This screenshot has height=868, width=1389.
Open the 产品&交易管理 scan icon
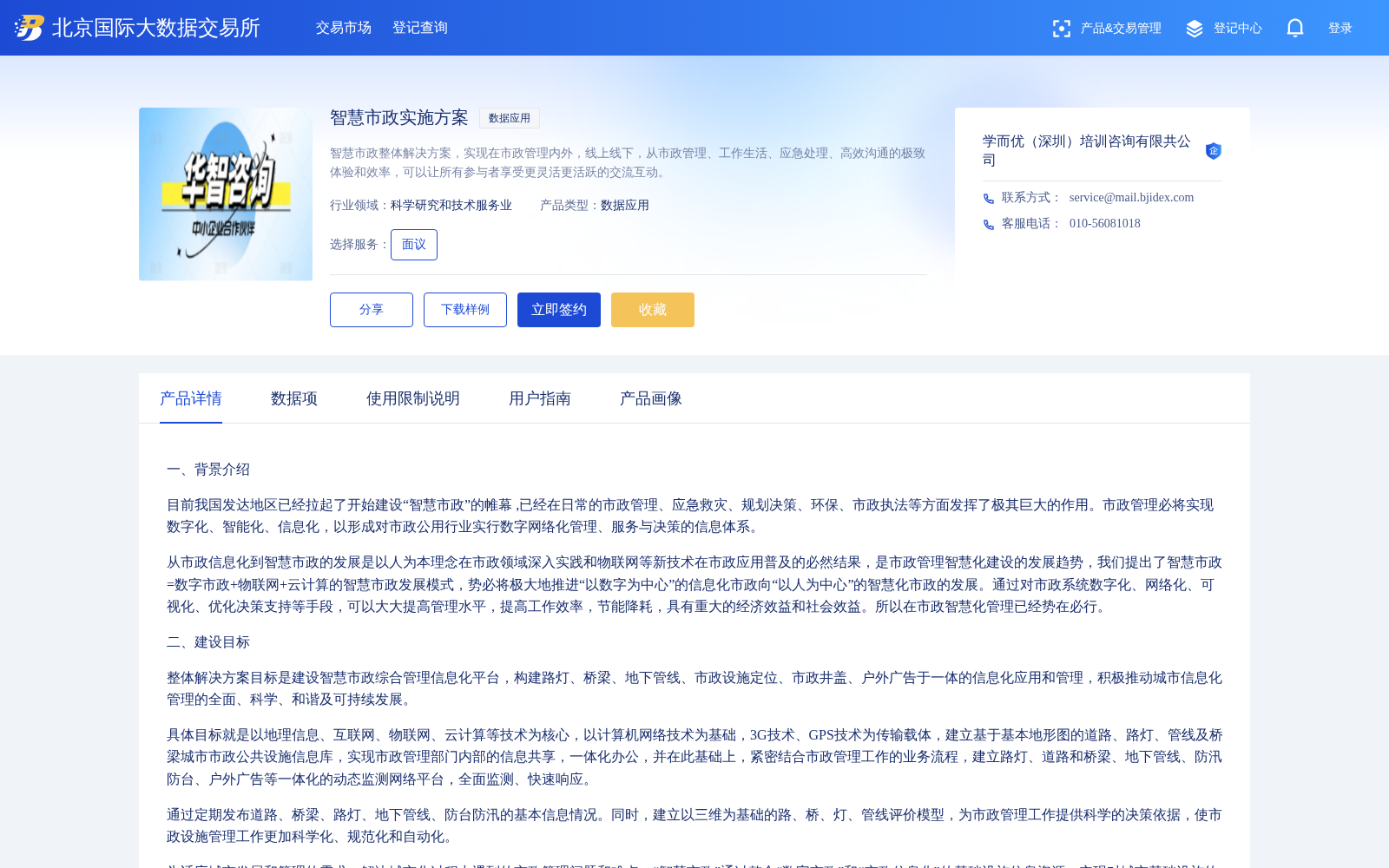(x=1061, y=29)
